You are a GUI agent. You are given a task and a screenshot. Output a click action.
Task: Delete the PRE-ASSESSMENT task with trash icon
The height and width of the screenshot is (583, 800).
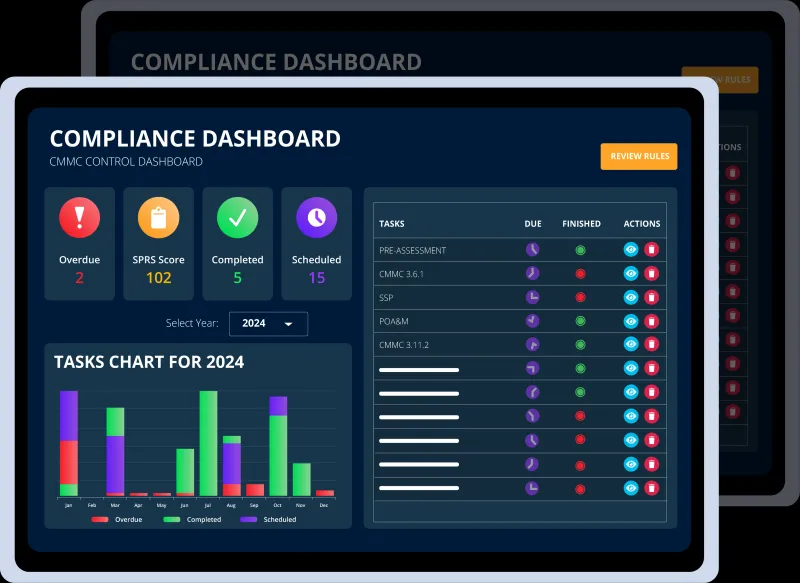(651, 249)
